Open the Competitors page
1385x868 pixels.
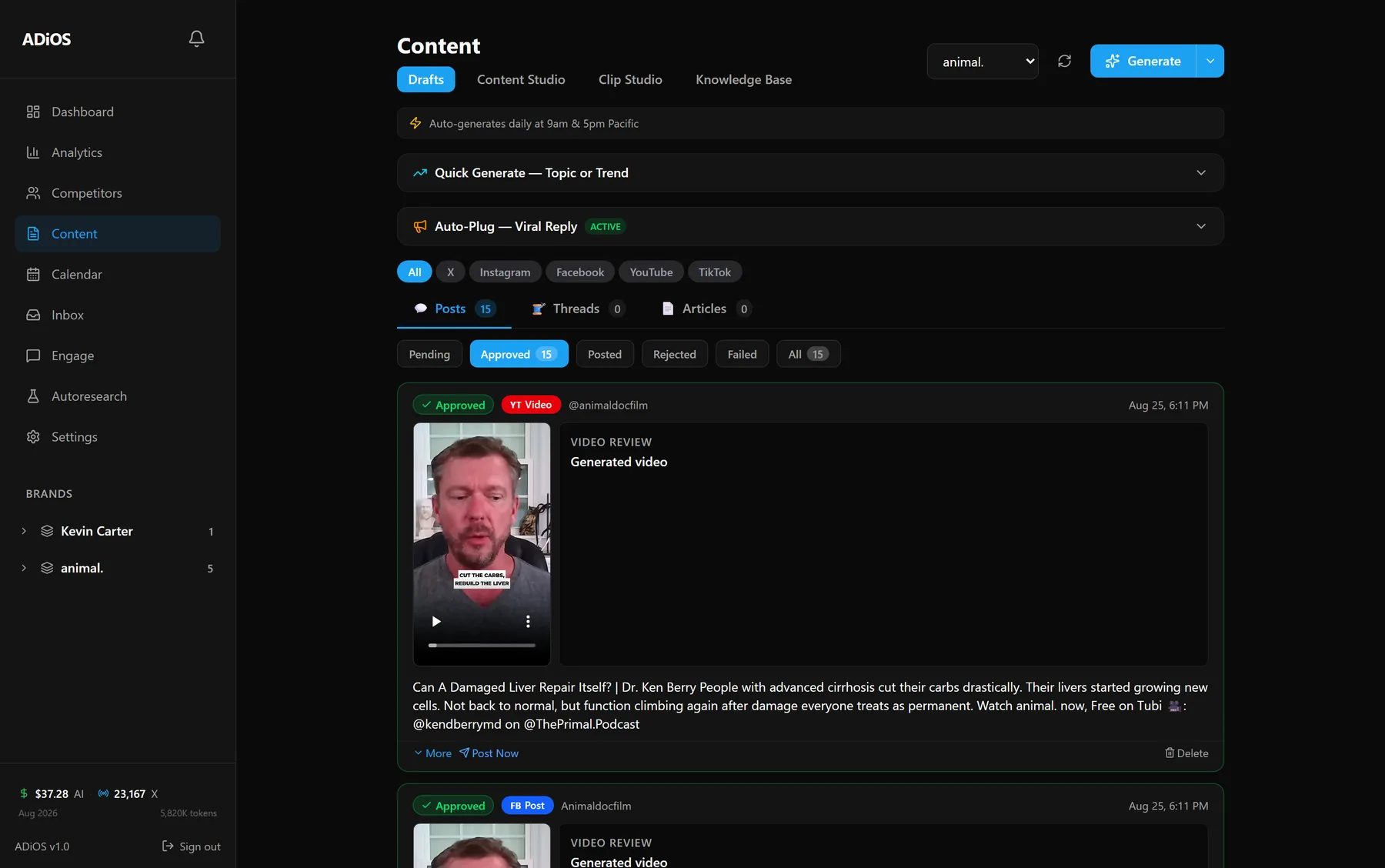click(x=118, y=193)
